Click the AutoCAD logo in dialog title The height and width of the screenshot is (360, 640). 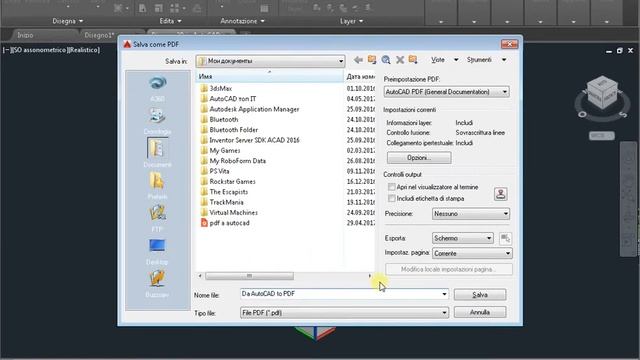pos(127,44)
